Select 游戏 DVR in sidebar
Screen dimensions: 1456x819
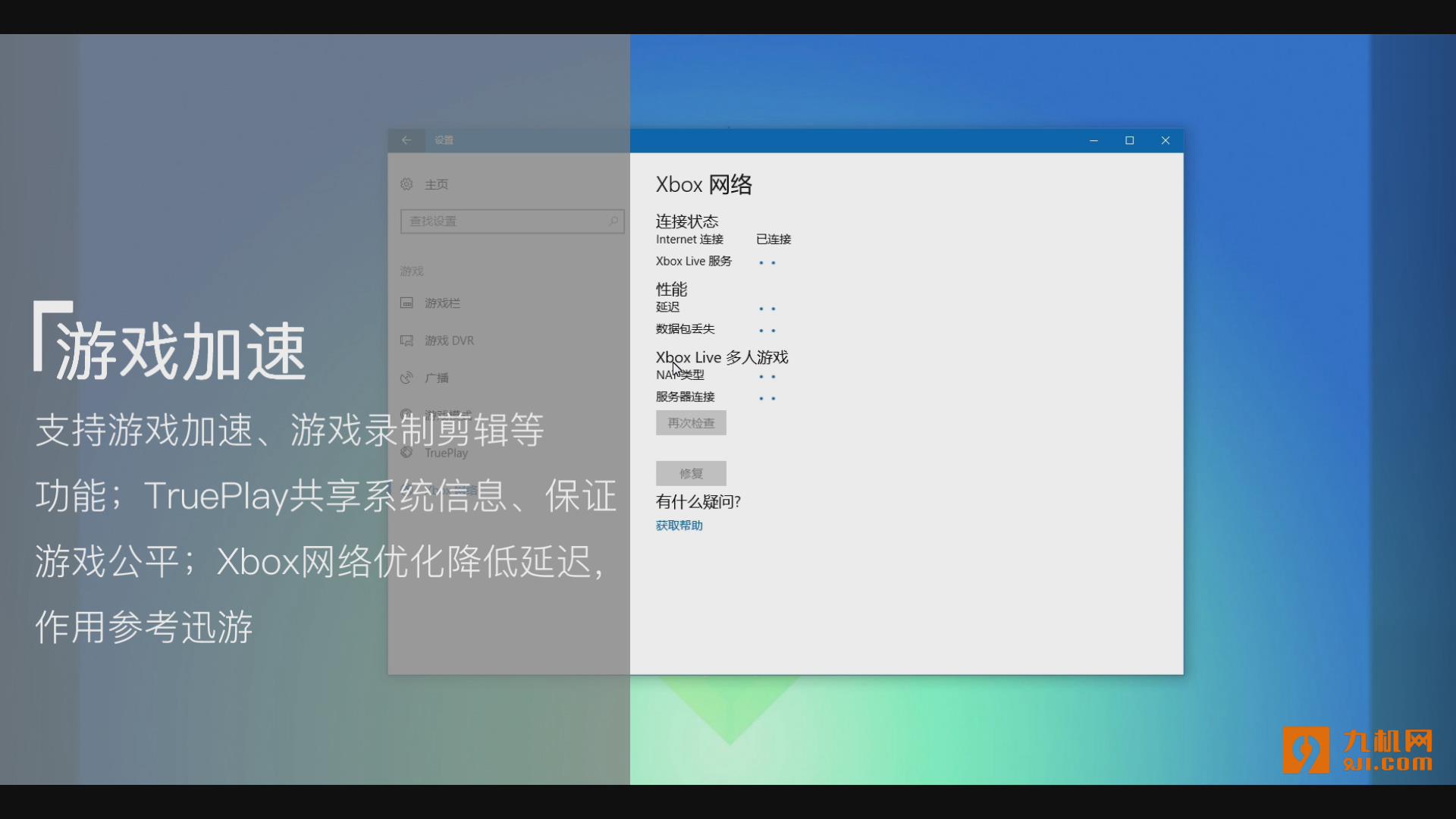449,340
